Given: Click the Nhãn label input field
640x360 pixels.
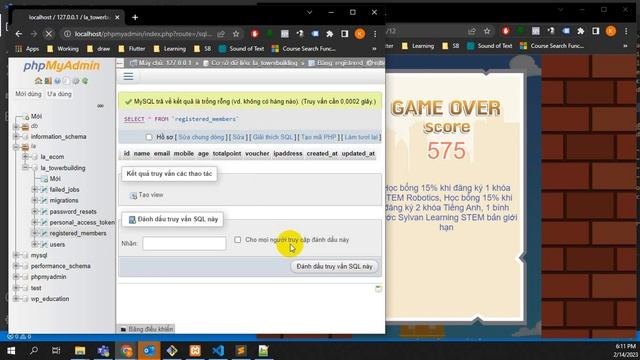Looking at the screenshot, I should click(184, 244).
